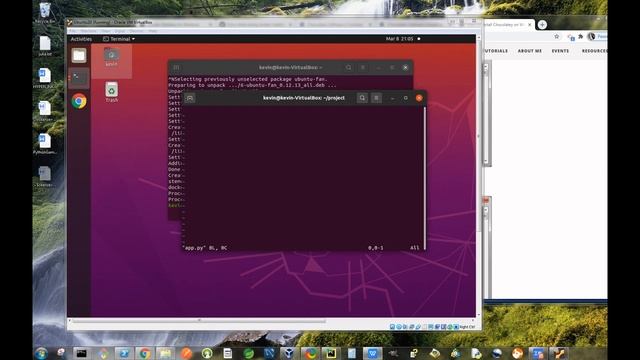Open the Windows Start button

coord(41,353)
